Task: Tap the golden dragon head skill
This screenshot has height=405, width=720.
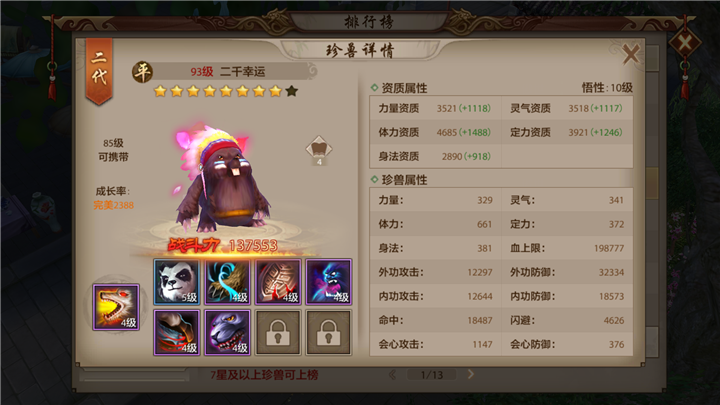Action: (116, 307)
